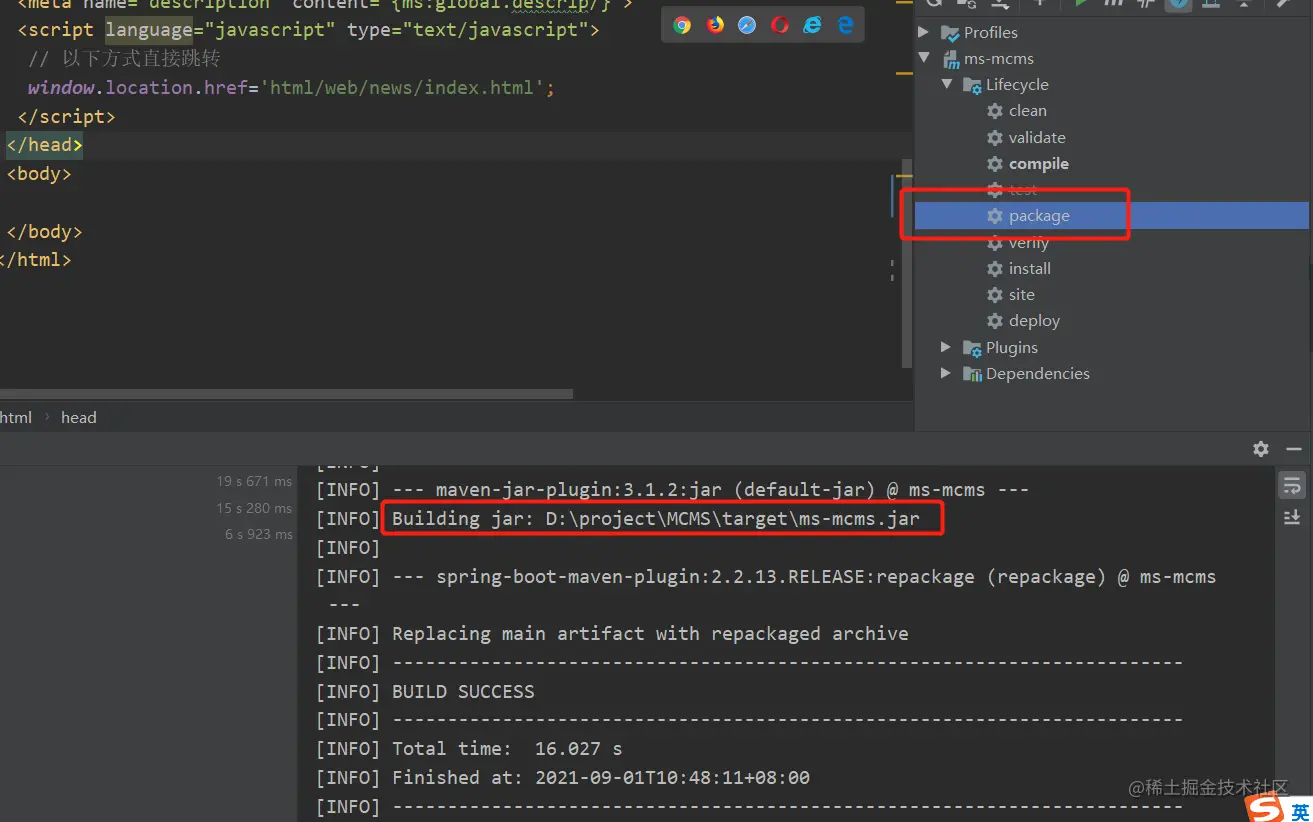Click the 19 s 671 ms run entry

[x=254, y=481]
